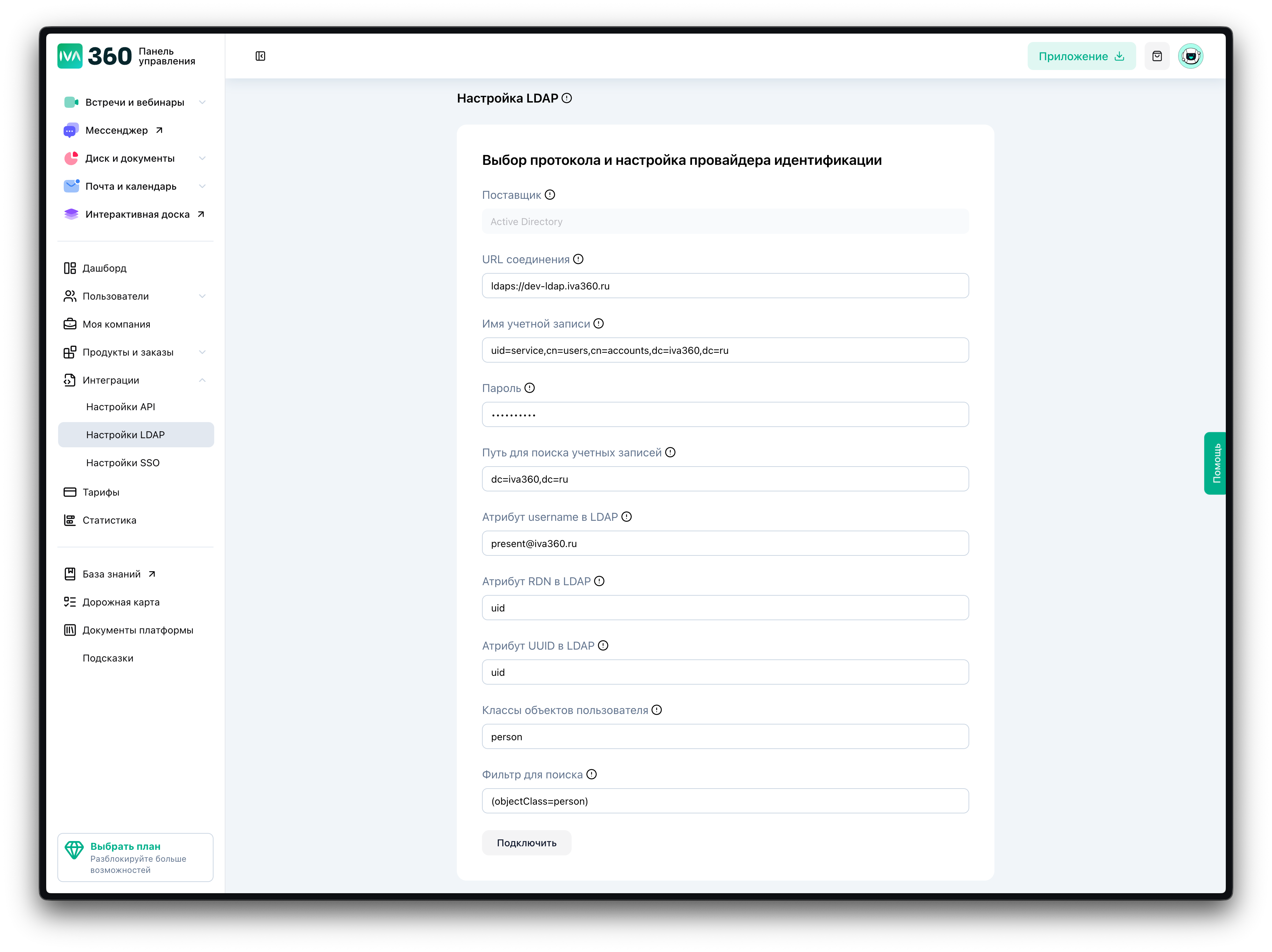Click info icon beside Фильтр для поиска

click(x=592, y=774)
